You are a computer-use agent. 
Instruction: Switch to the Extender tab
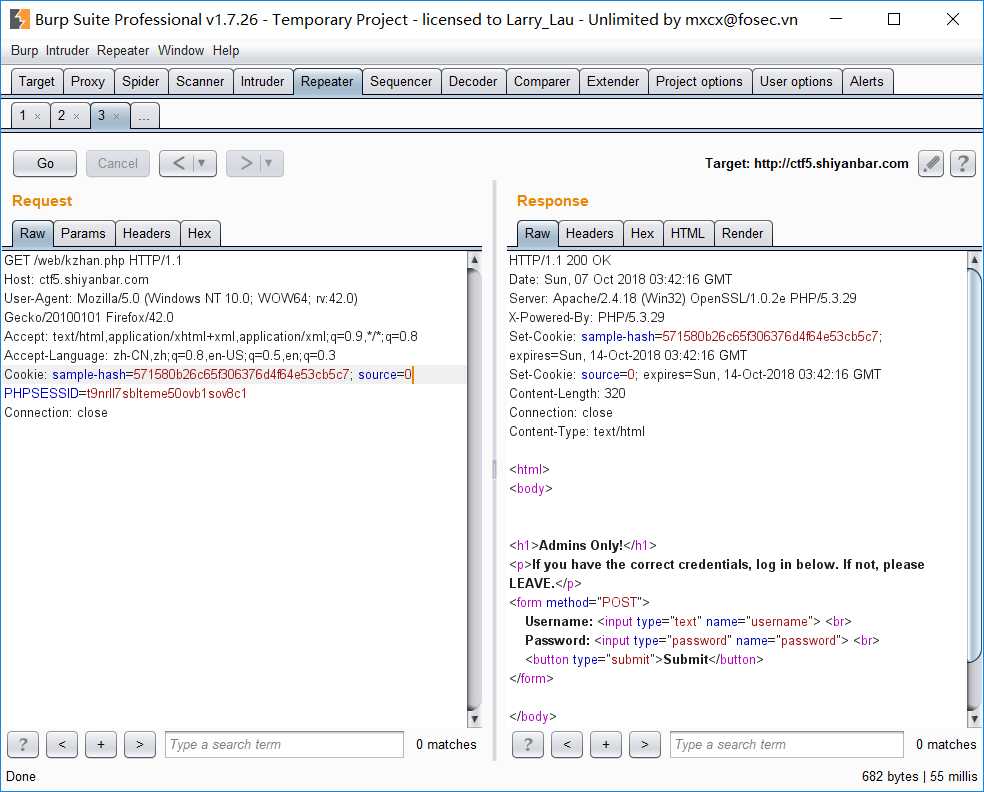tap(613, 82)
